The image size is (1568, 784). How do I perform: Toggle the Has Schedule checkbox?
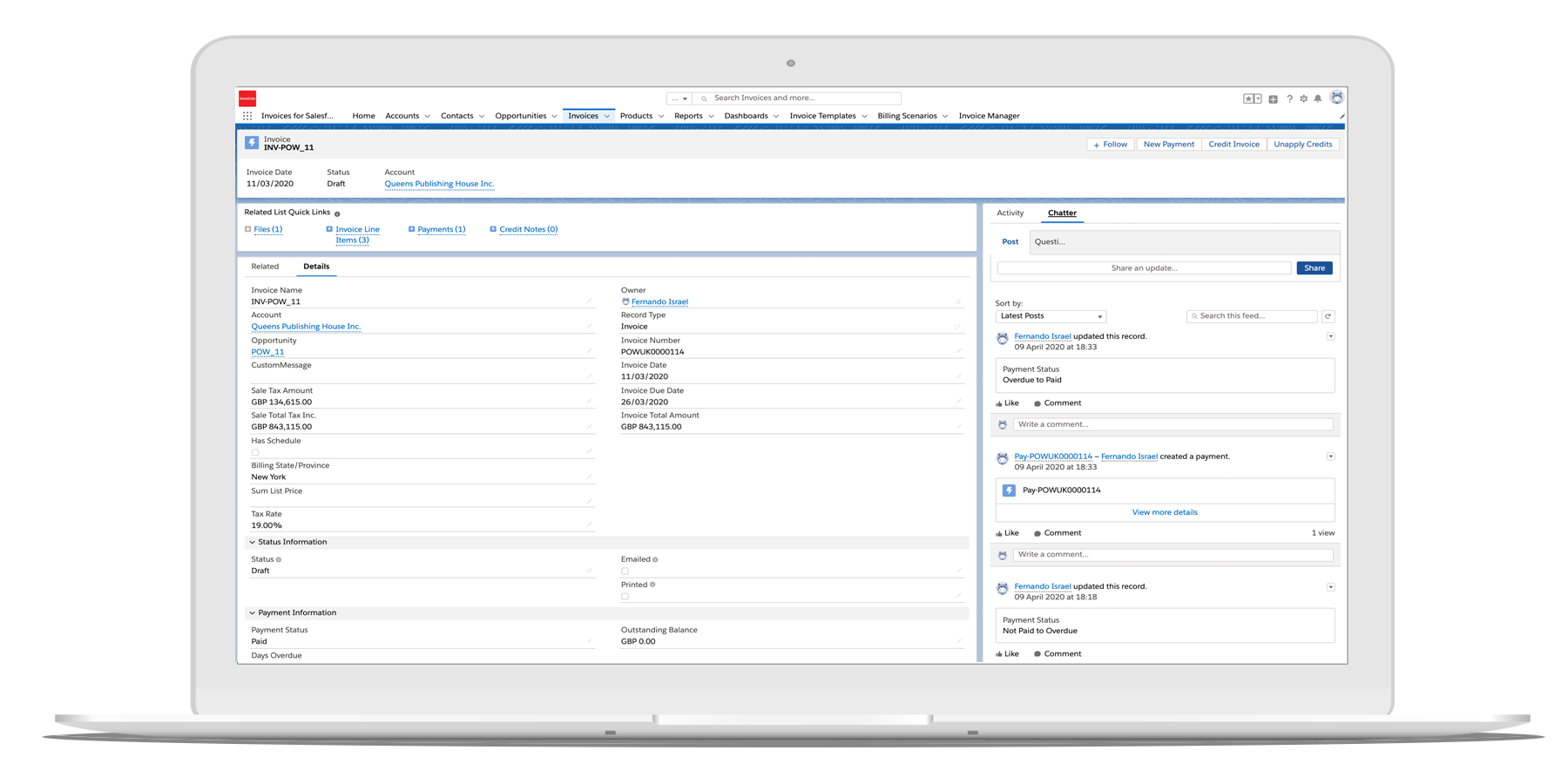[255, 452]
